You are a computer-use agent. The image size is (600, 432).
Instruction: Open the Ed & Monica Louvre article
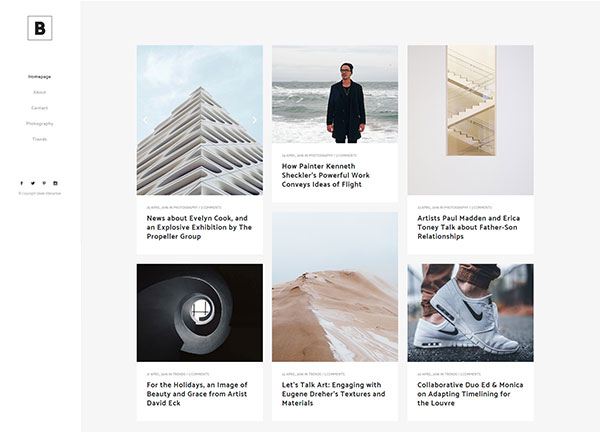[470, 394]
